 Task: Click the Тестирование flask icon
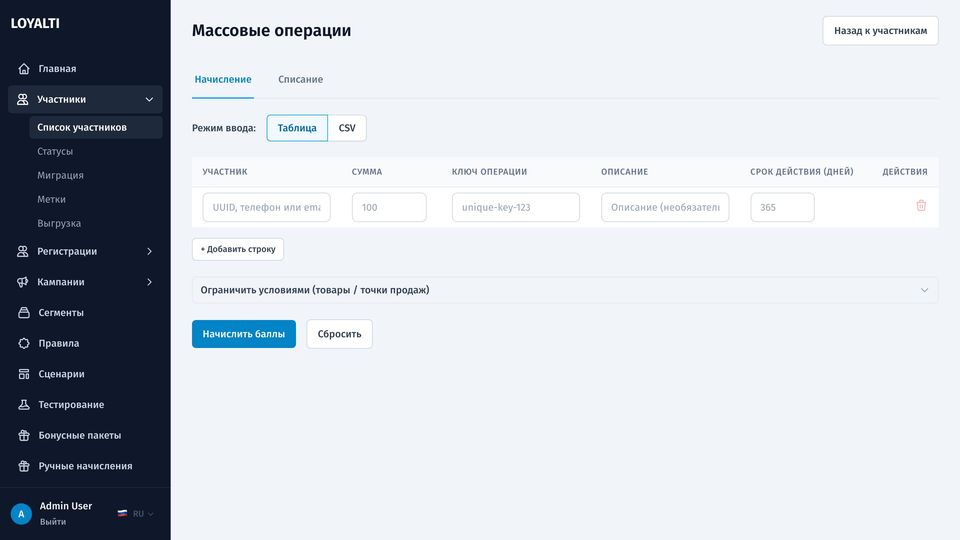click(x=24, y=404)
